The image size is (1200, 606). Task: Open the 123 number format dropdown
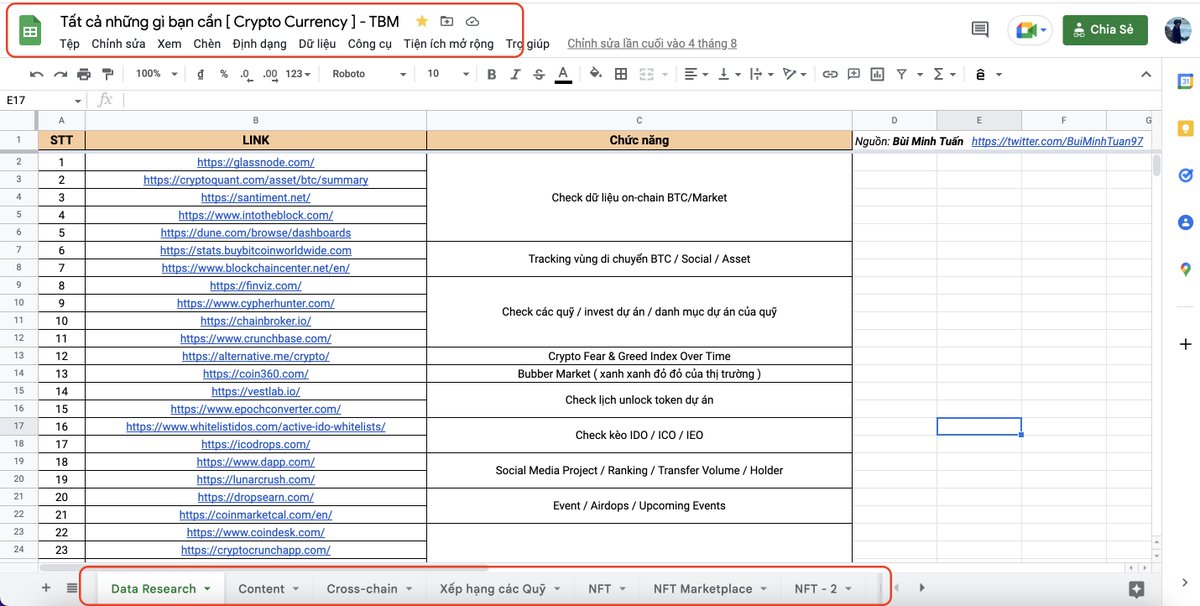point(297,74)
